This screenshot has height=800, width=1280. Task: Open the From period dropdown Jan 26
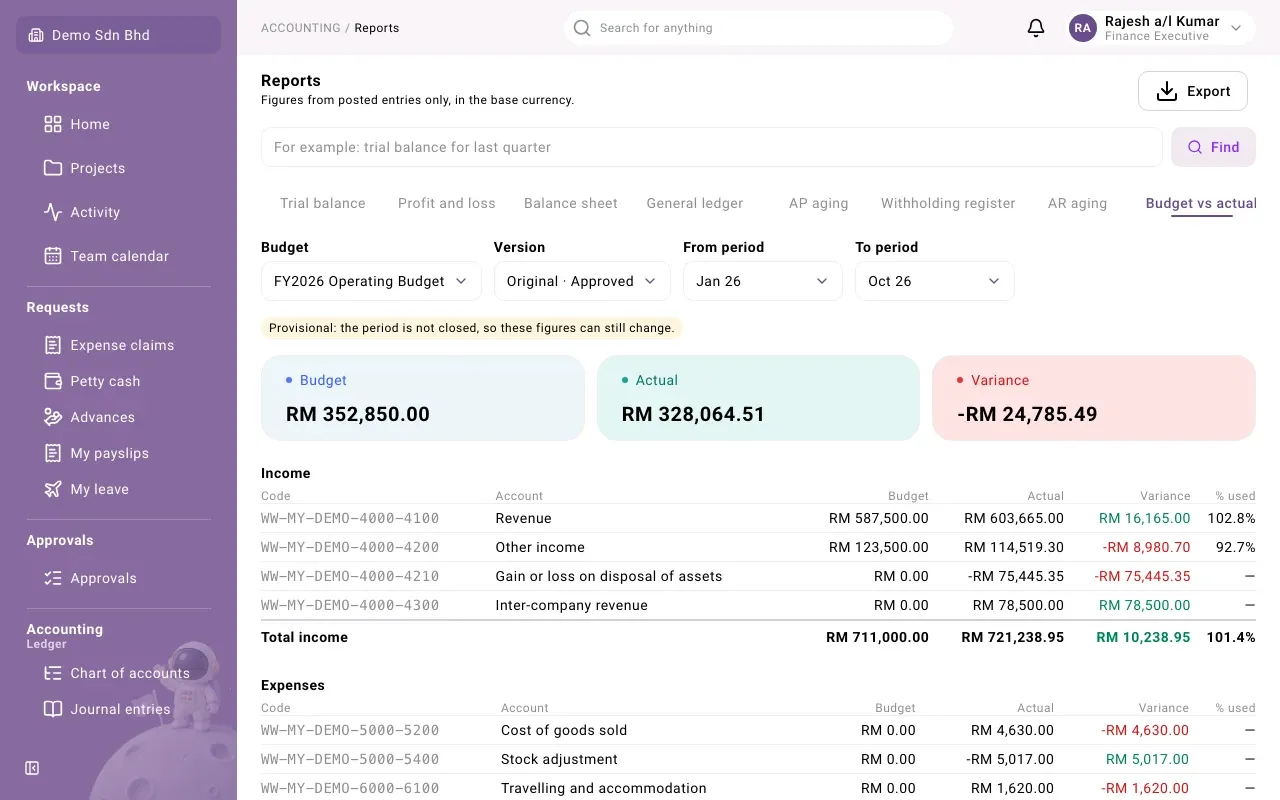coord(763,281)
